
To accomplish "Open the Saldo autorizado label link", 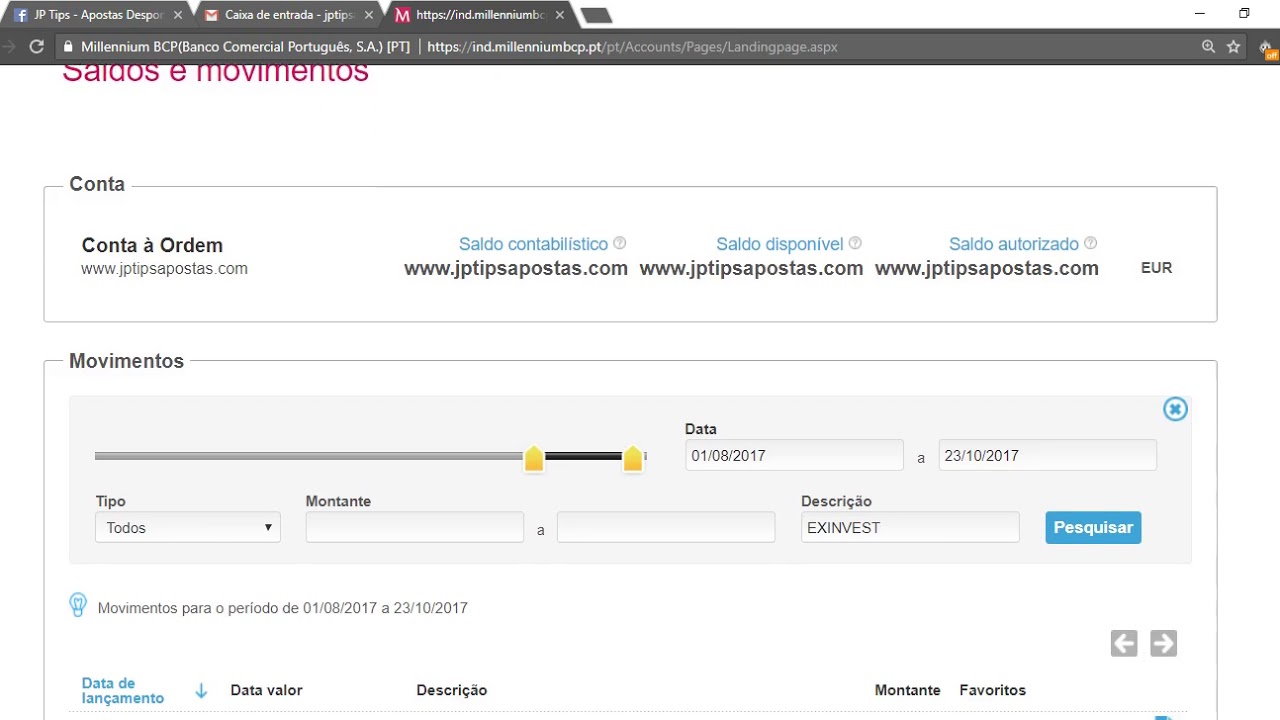I will click(x=1014, y=244).
